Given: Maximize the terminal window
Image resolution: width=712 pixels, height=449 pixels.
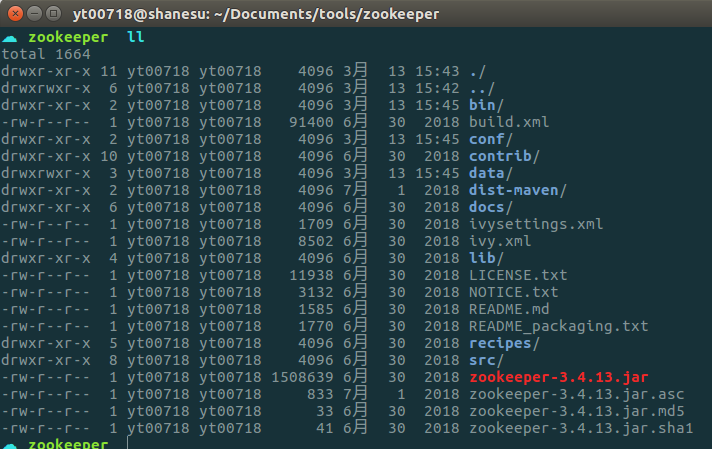Looking at the screenshot, I should (54, 14).
